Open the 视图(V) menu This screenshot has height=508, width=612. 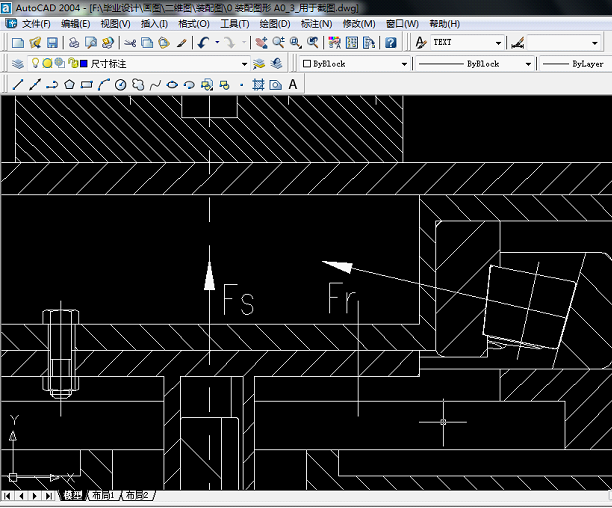click(115, 24)
